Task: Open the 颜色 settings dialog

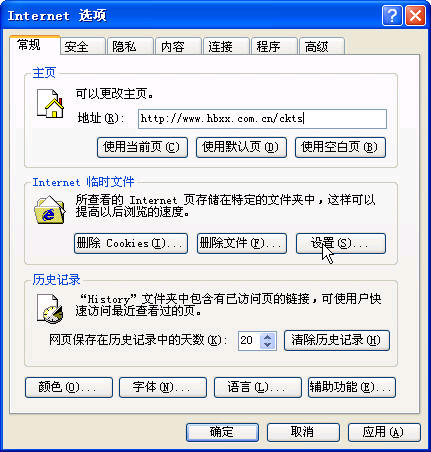Action: click(69, 387)
